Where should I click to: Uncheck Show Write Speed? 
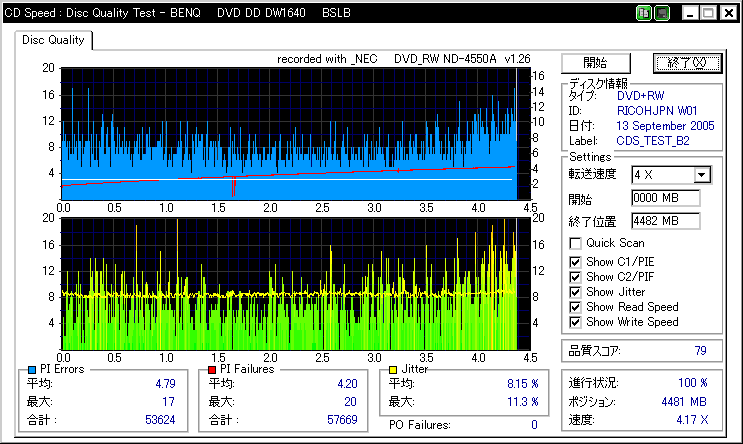575,322
